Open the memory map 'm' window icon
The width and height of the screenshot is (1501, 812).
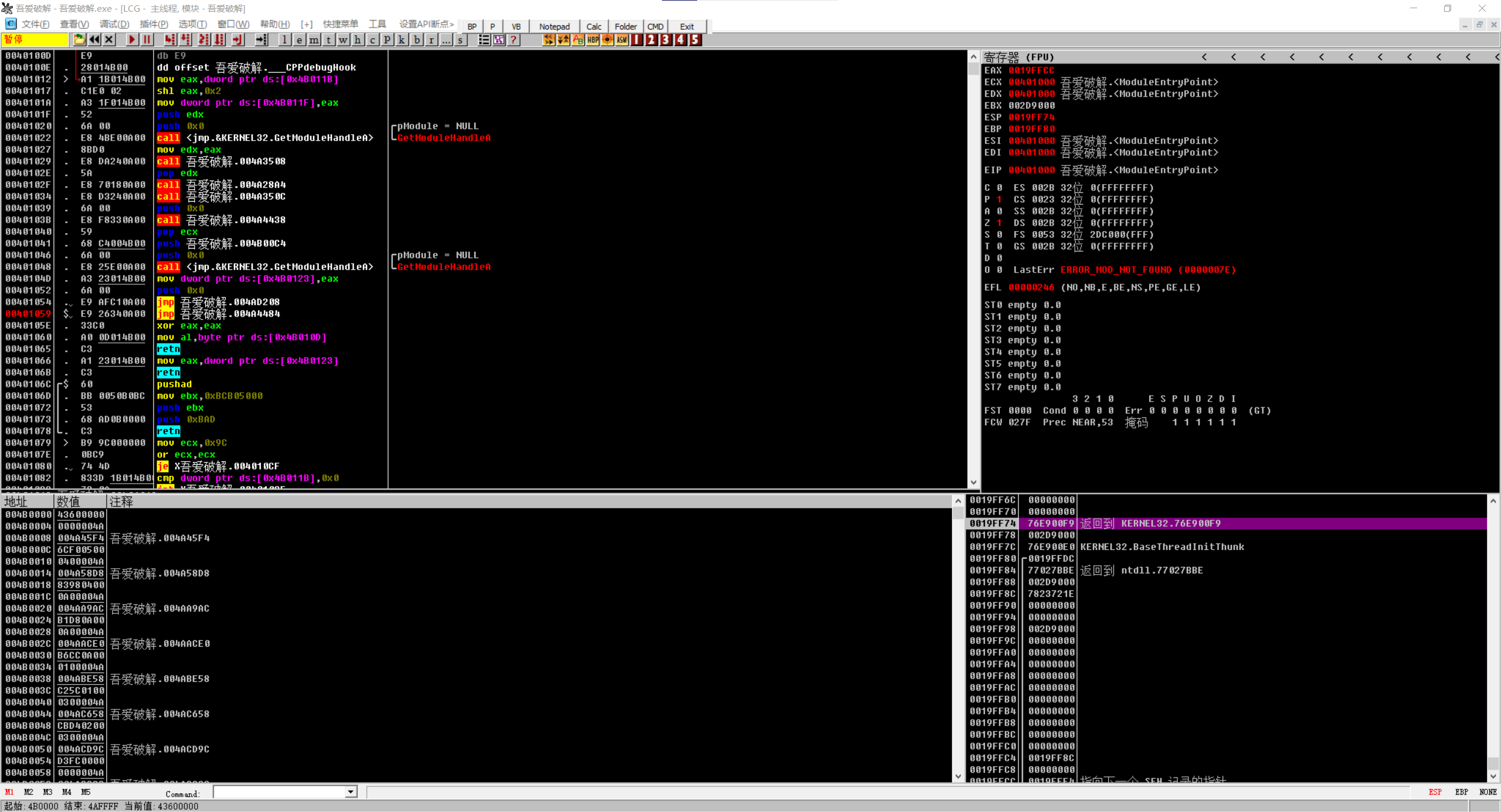(x=314, y=40)
